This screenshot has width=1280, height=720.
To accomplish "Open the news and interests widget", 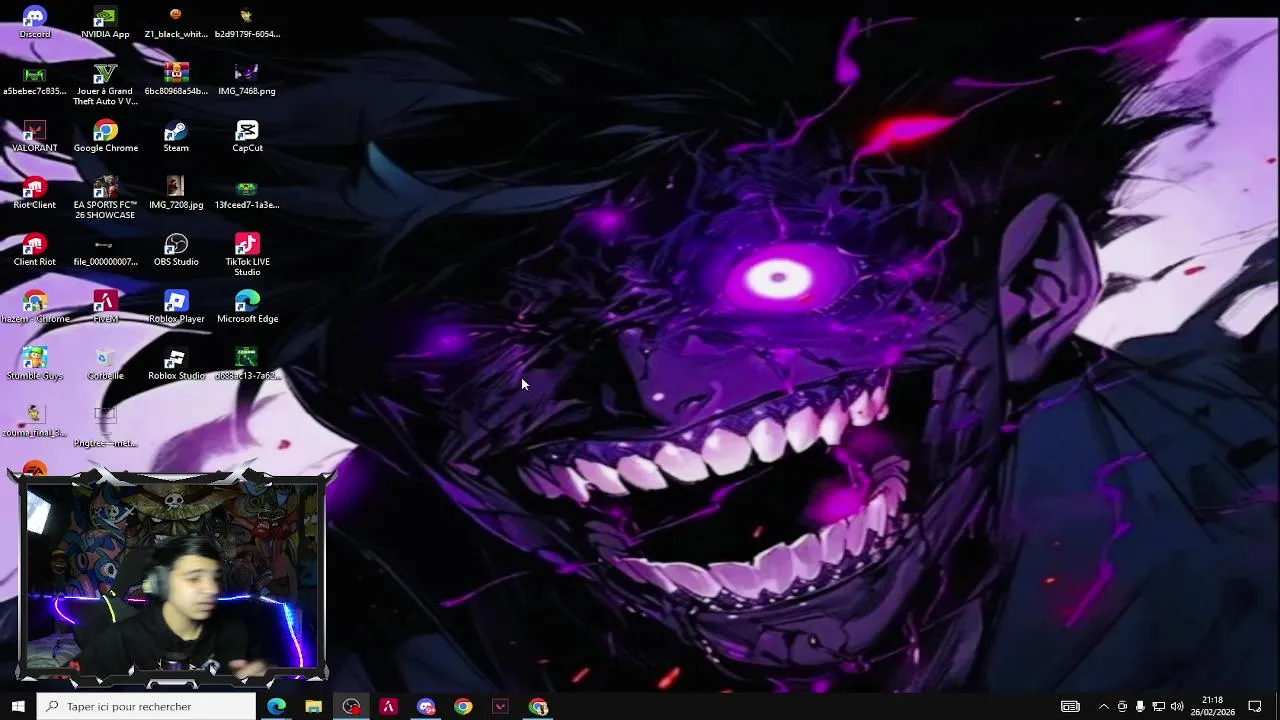I will tap(1070, 706).
